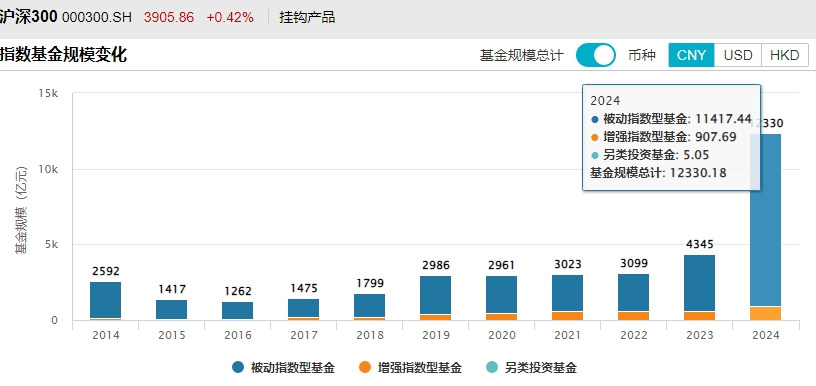Click the 指数基金规模变化 section title
This screenshot has height=386, width=816.
63,54
